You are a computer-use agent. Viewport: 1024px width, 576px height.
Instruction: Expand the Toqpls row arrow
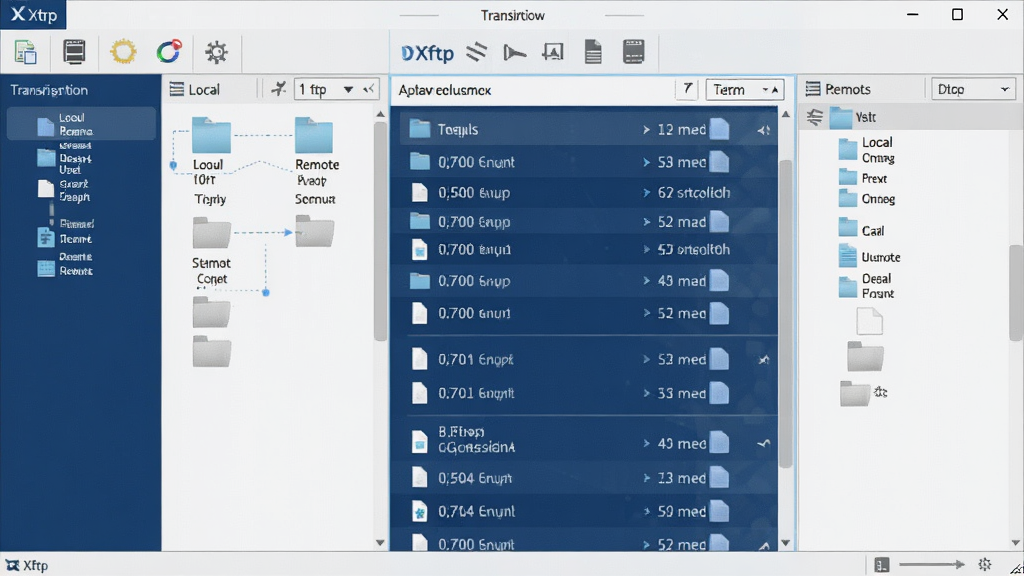point(646,130)
